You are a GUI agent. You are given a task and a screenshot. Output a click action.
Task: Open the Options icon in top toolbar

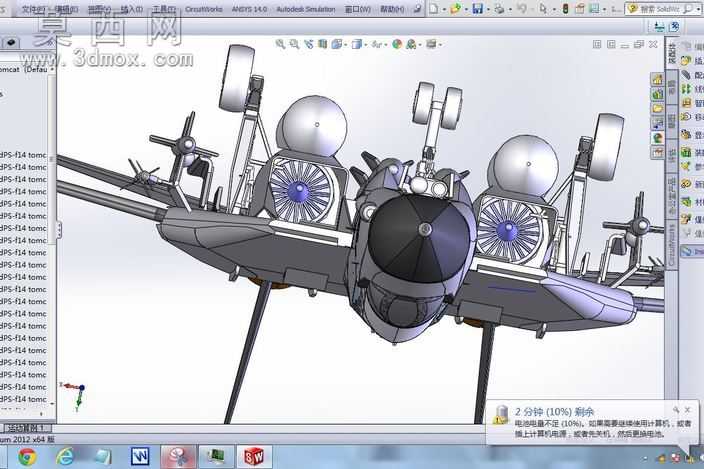[594, 8]
